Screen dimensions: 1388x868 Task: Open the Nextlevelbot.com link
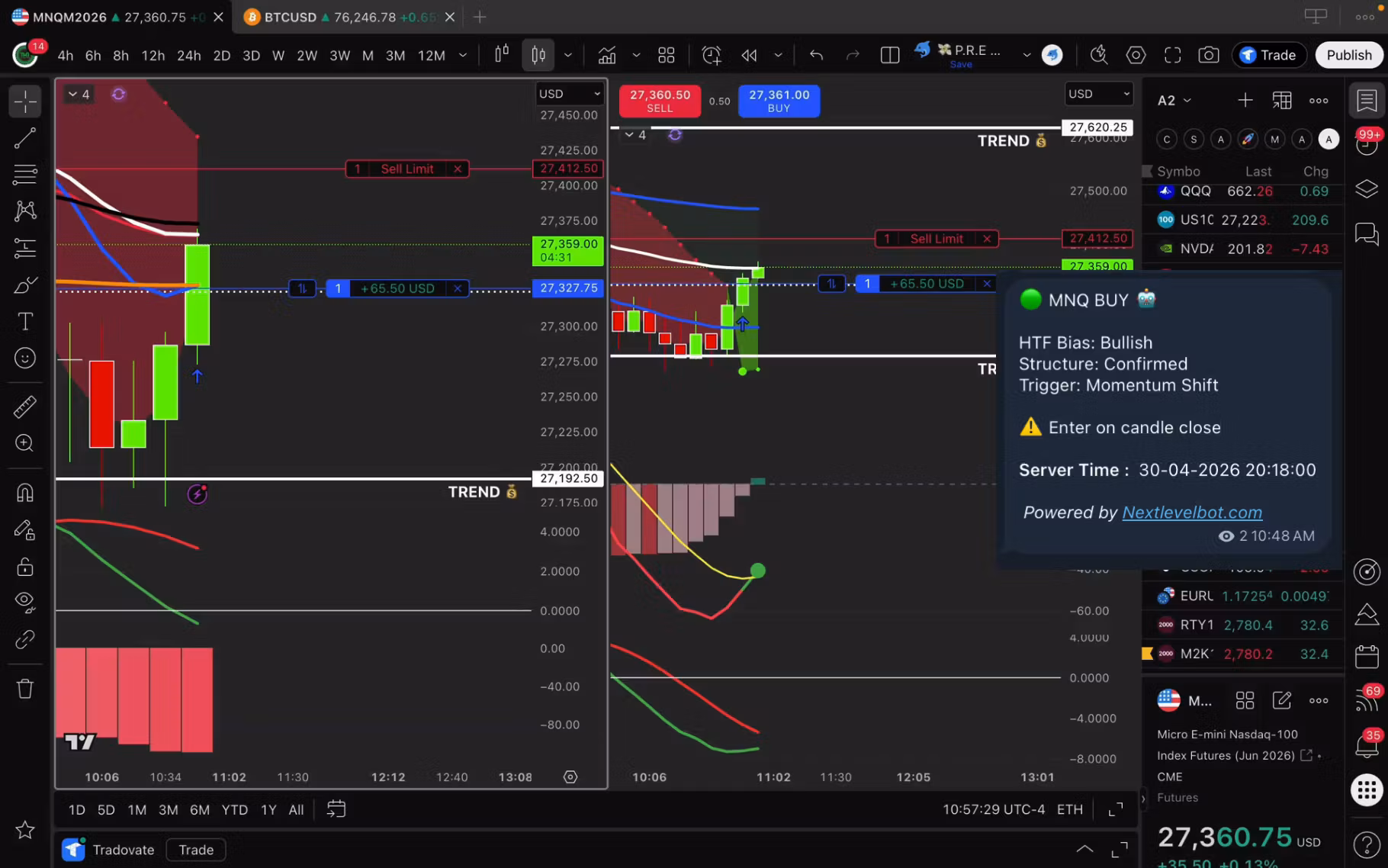tap(1192, 513)
